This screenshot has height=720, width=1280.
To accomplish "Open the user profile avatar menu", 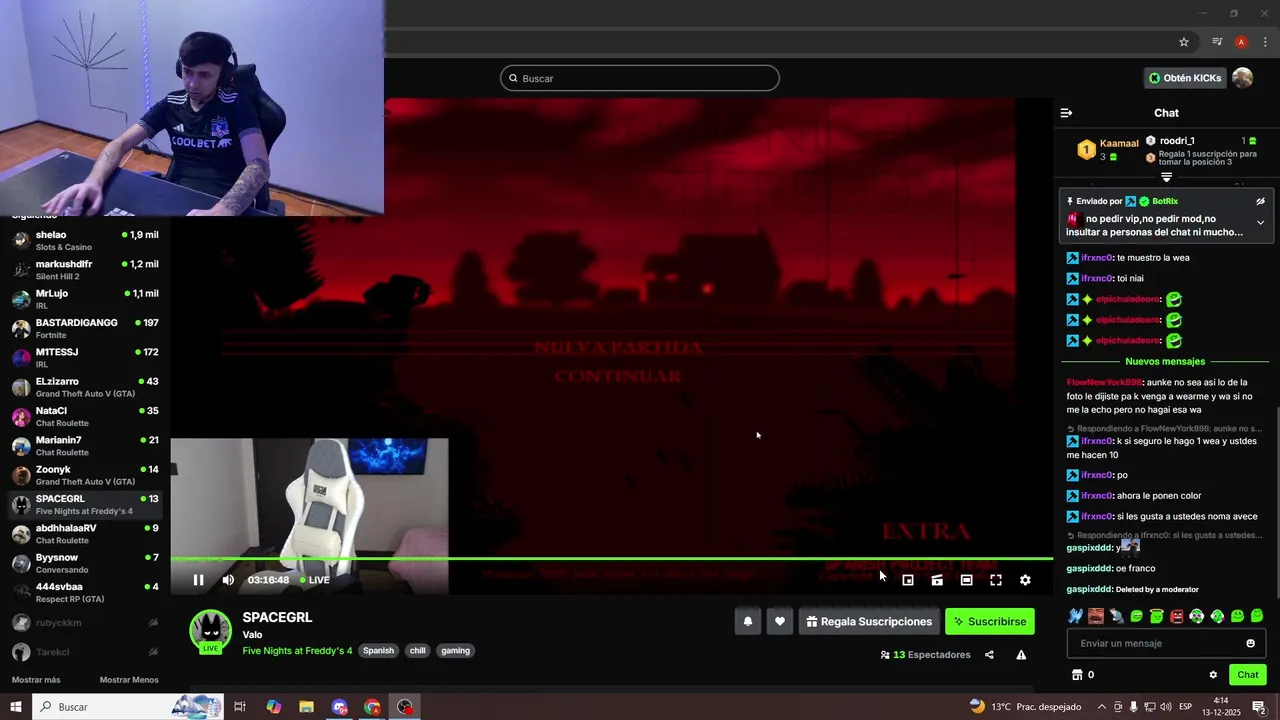I will (1243, 78).
